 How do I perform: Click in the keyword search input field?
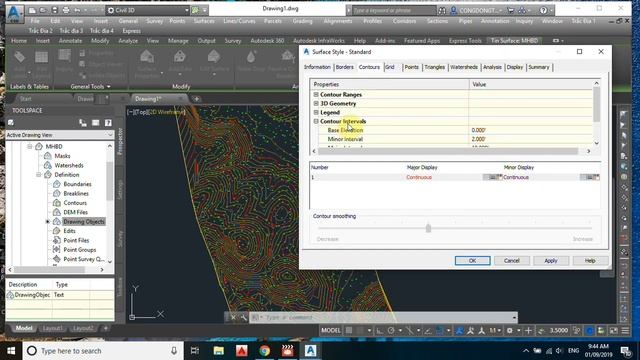pyautogui.click(x=393, y=10)
